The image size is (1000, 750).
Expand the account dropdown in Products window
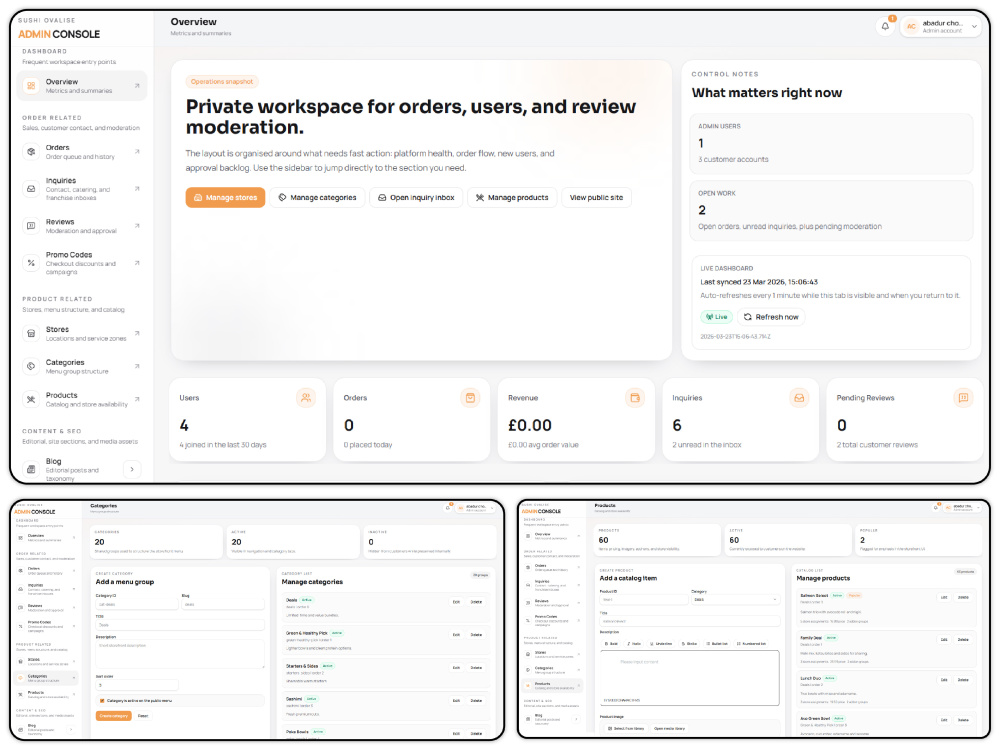point(964,508)
